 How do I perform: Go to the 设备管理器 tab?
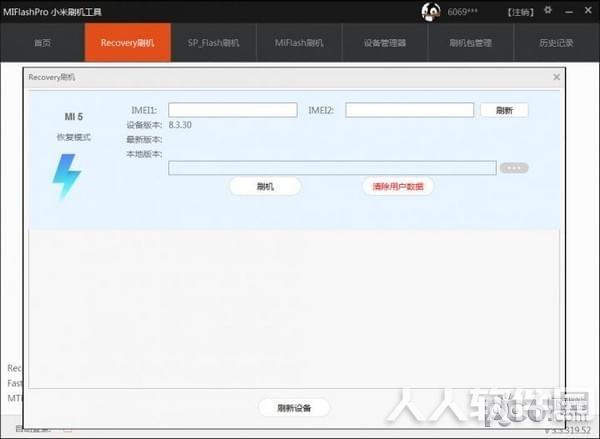pos(385,42)
